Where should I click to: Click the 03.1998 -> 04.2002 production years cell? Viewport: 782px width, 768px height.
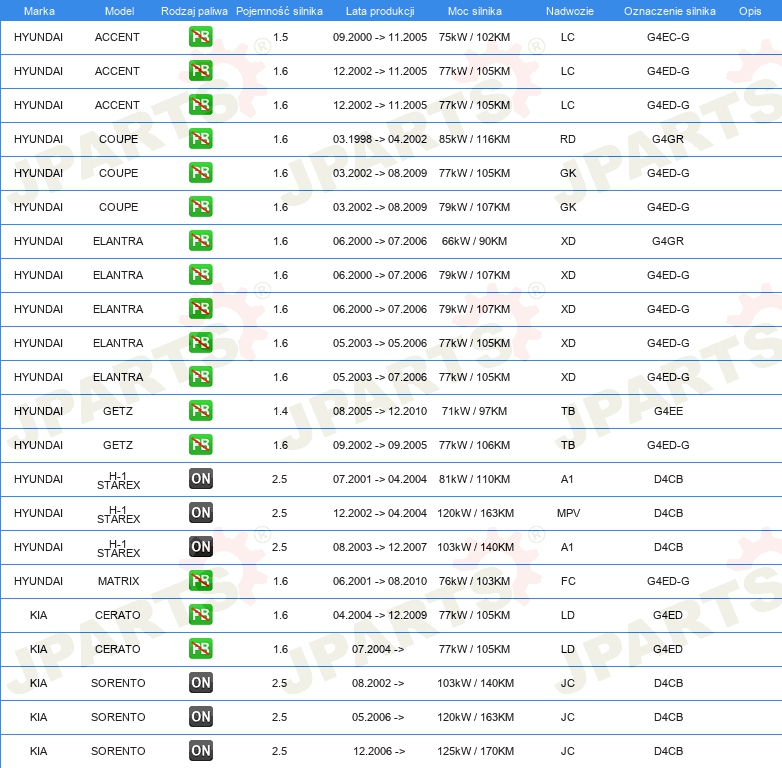[380, 139]
